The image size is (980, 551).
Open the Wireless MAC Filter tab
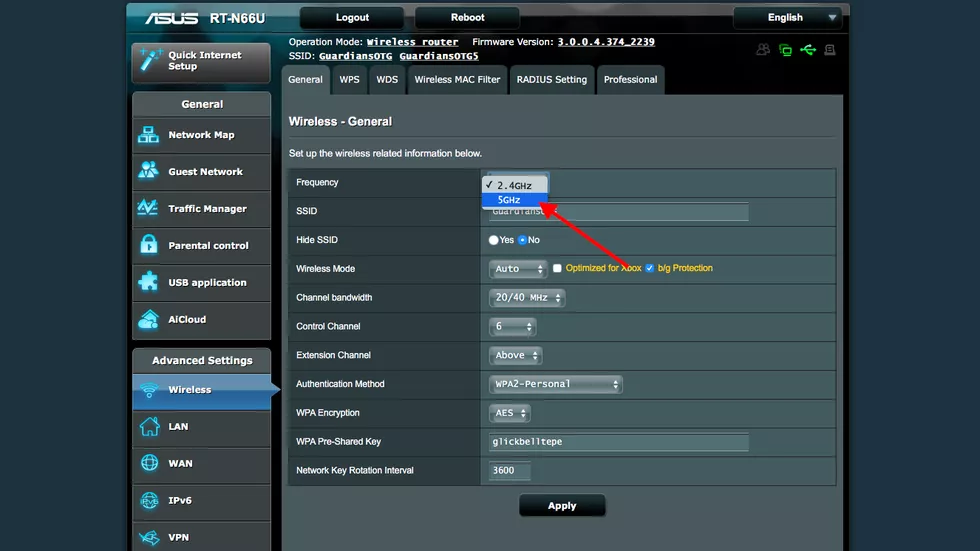[457, 80]
